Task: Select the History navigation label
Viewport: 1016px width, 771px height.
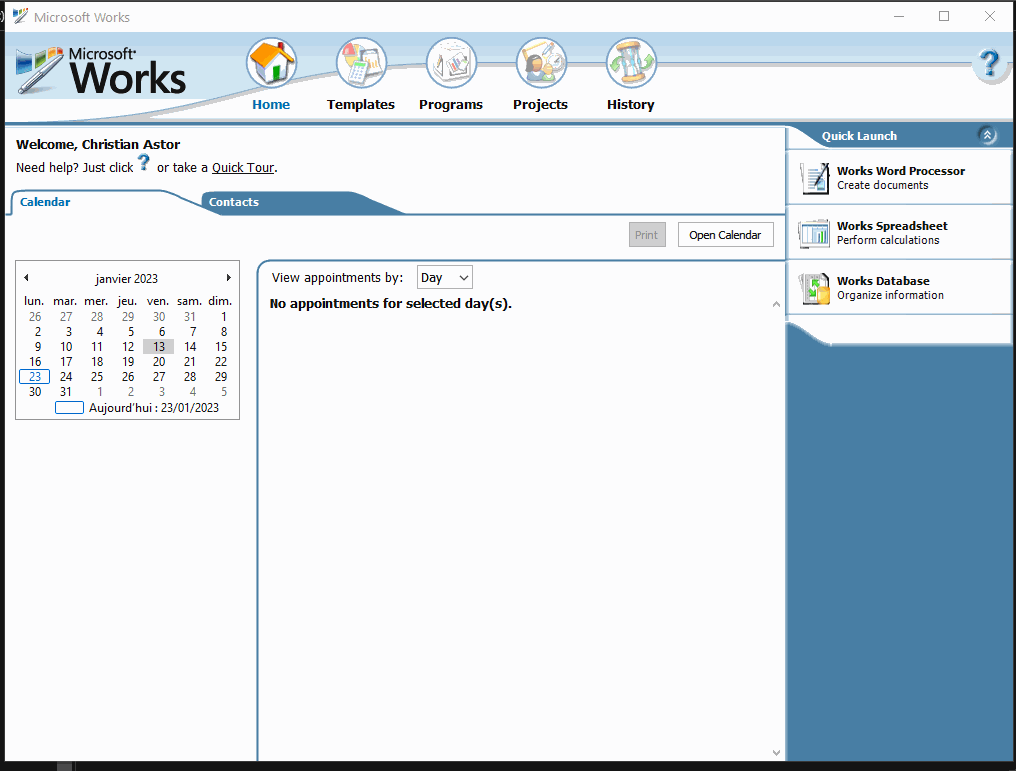Action: [x=630, y=104]
